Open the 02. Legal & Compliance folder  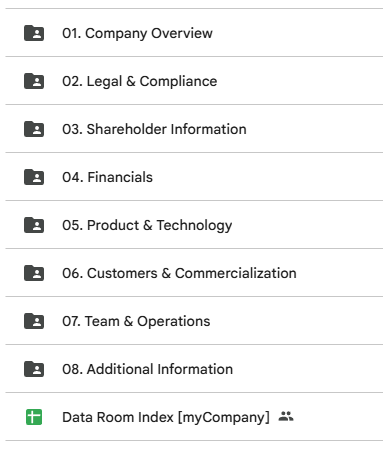pyautogui.click(x=140, y=81)
